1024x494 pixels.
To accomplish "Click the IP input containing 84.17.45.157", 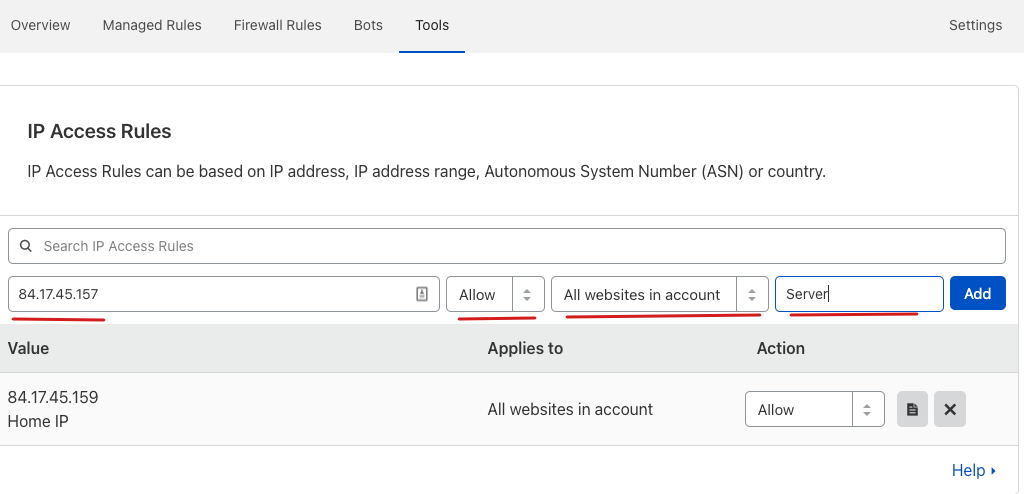I will click(x=210, y=294).
